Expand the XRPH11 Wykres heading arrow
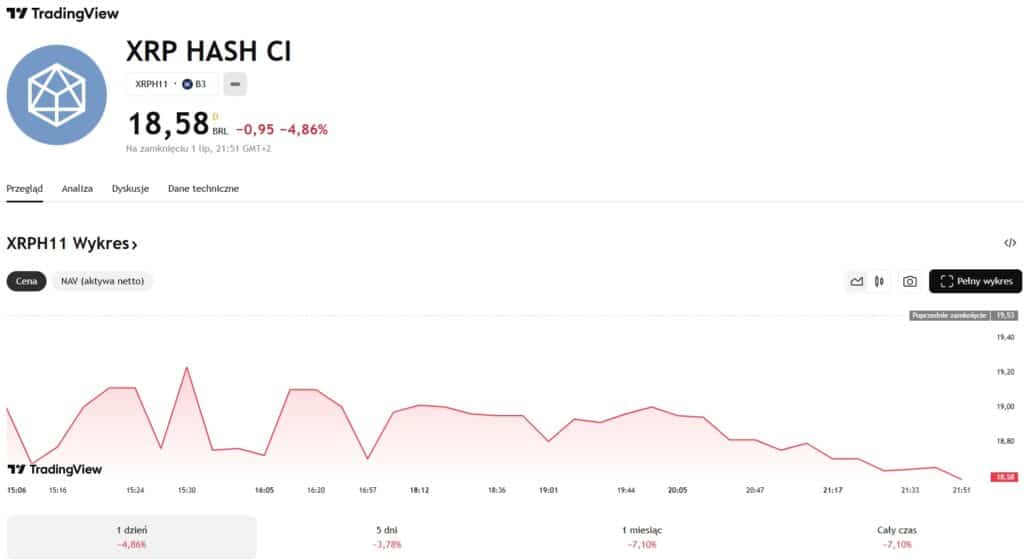This screenshot has height=559, width=1024. [134, 244]
